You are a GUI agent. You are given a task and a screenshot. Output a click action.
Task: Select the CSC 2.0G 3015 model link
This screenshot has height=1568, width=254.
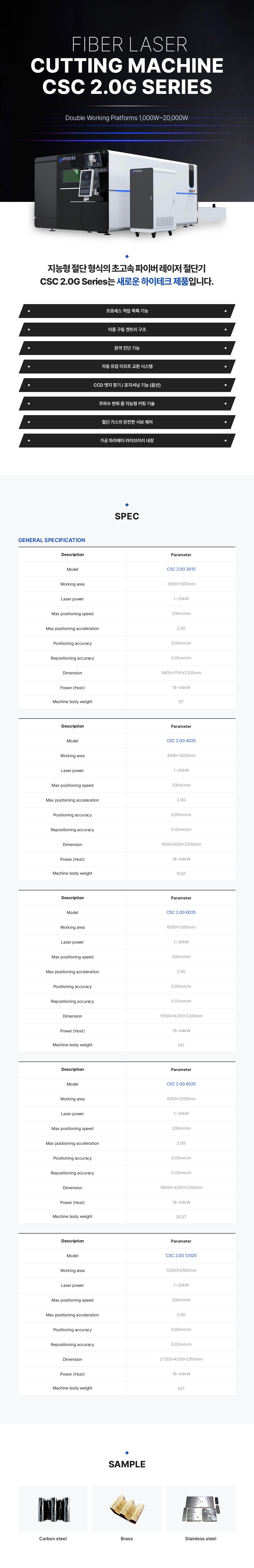(x=181, y=569)
